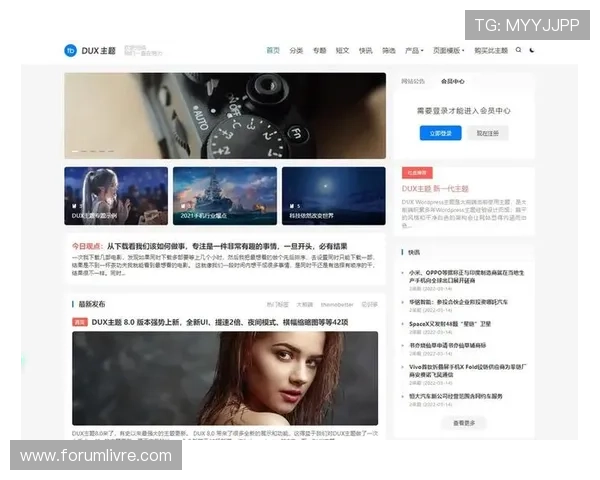Open the DUX主题专题 girl thumbnail
The height and width of the screenshot is (480, 600).
116,195
